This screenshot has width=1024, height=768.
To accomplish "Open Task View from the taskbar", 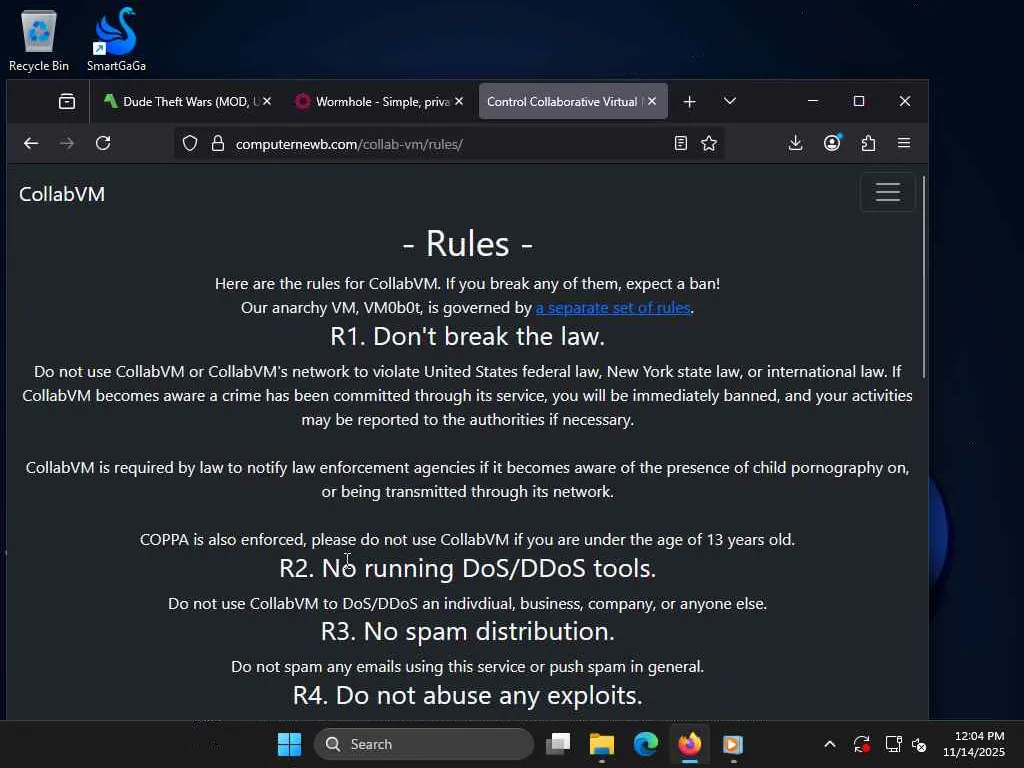I will [558, 744].
